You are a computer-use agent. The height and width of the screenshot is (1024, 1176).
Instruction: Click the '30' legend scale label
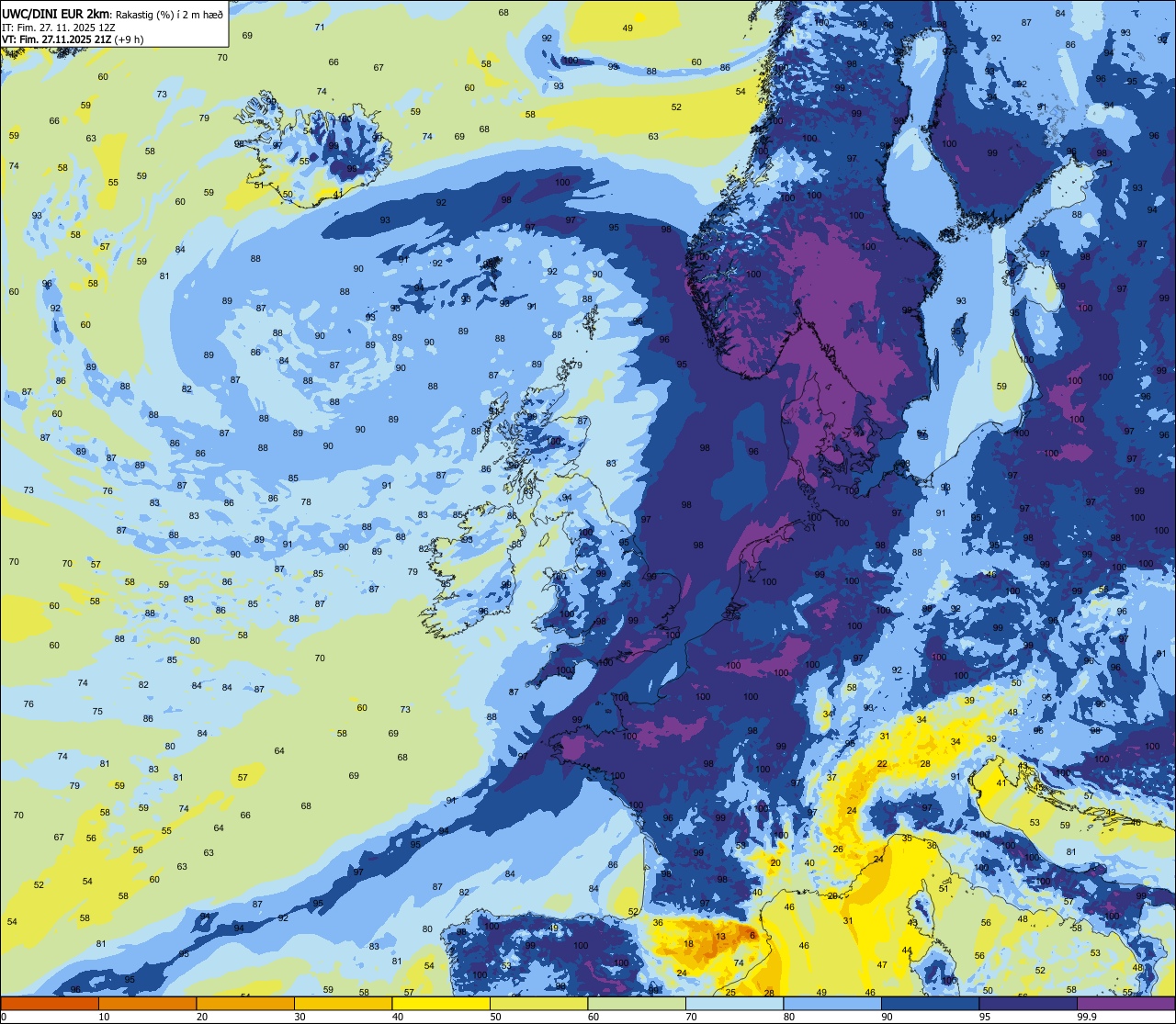(x=300, y=1017)
